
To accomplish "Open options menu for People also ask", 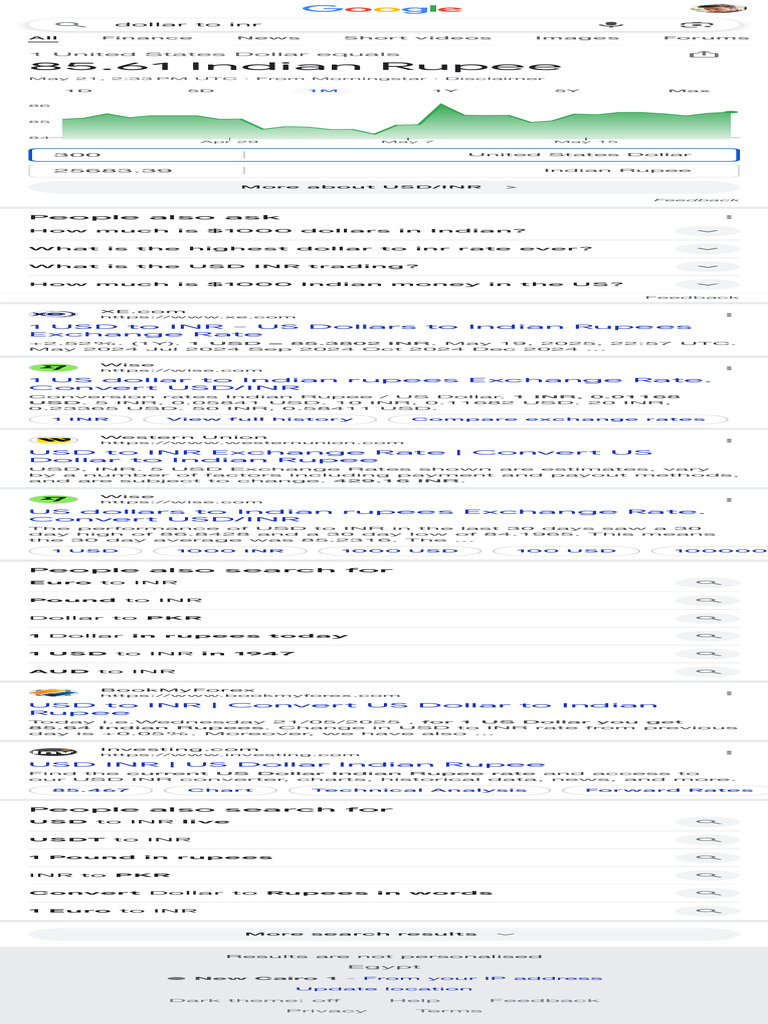I will pos(729,217).
